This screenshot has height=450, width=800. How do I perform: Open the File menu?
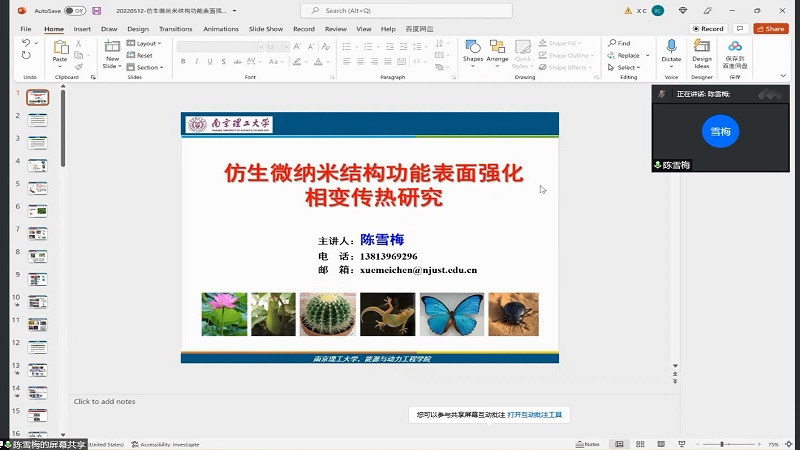point(26,29)
